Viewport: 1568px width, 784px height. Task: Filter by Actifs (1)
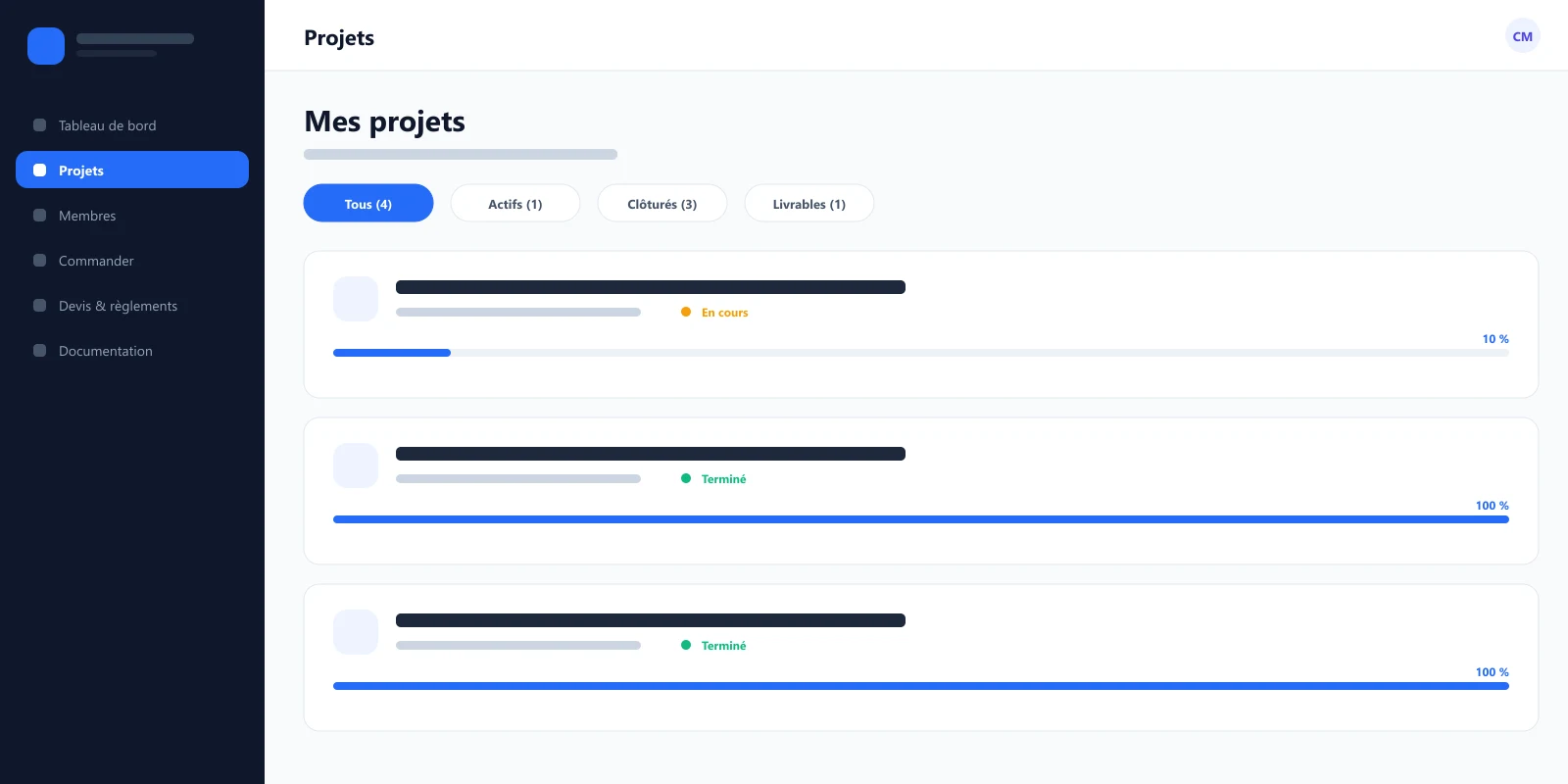coord(515,203)
